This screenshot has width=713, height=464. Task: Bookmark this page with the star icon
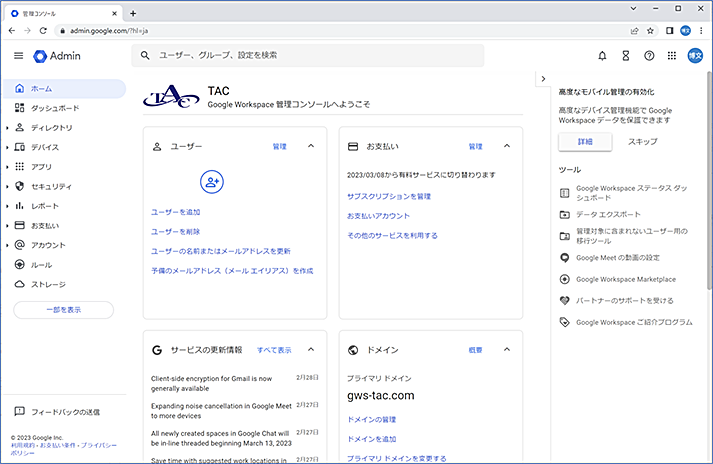pyautogui.click(x=650, y=31)
